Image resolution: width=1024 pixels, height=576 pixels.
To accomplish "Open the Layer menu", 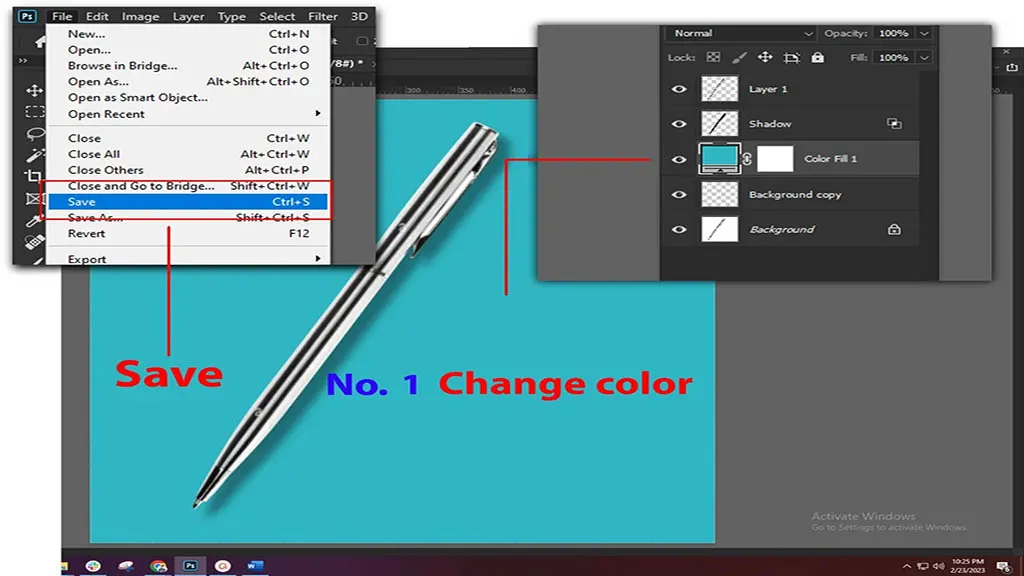I will [x=188, y=16].
